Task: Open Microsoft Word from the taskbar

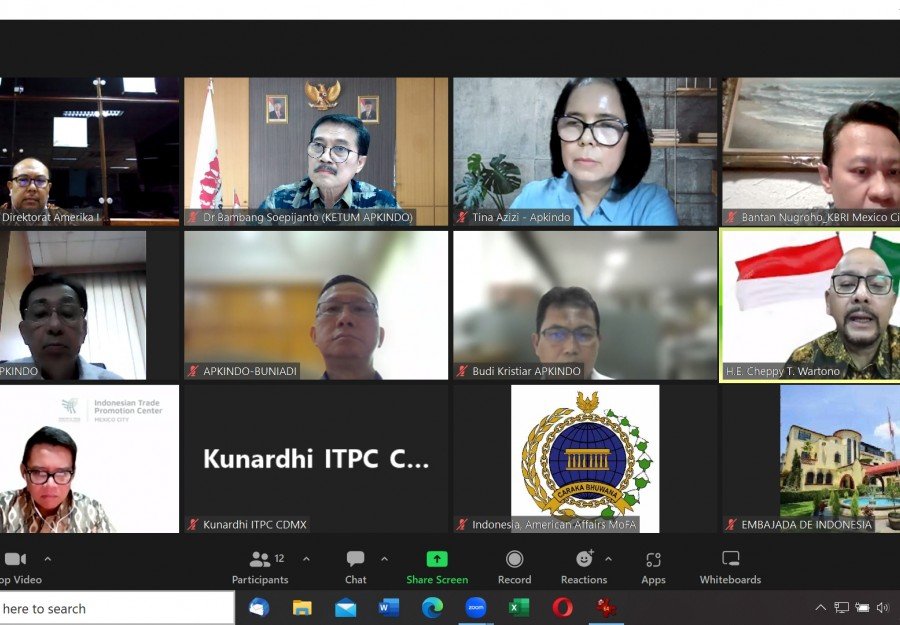Action: [x=389, y=607]
